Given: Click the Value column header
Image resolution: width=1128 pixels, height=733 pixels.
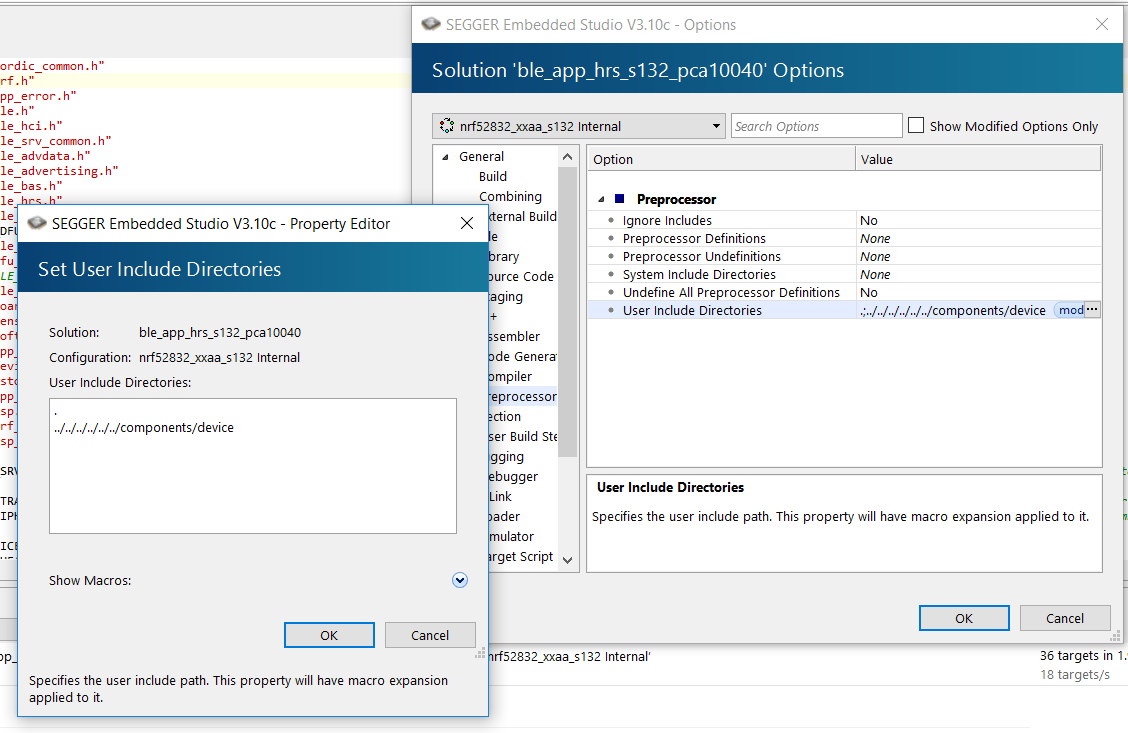Looking at the screenshot, I should (x=978, y=159).
